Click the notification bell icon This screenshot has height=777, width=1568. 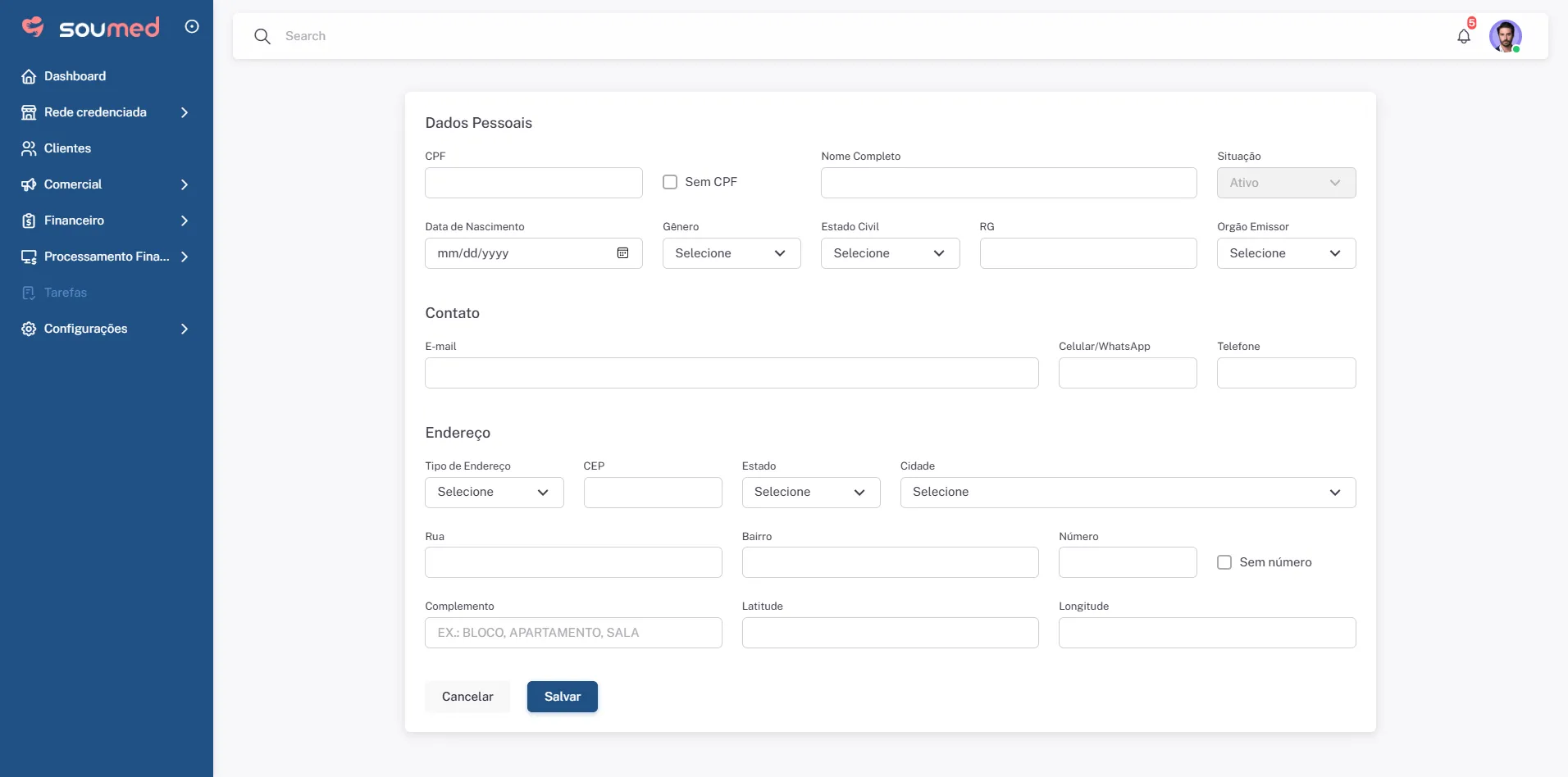[x=1464, y=36]
